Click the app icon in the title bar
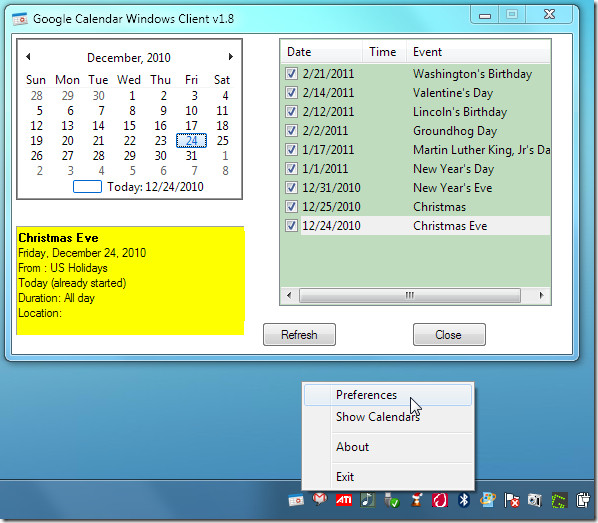The width and height of the screenshot is (598, 523). click(19, 19)
